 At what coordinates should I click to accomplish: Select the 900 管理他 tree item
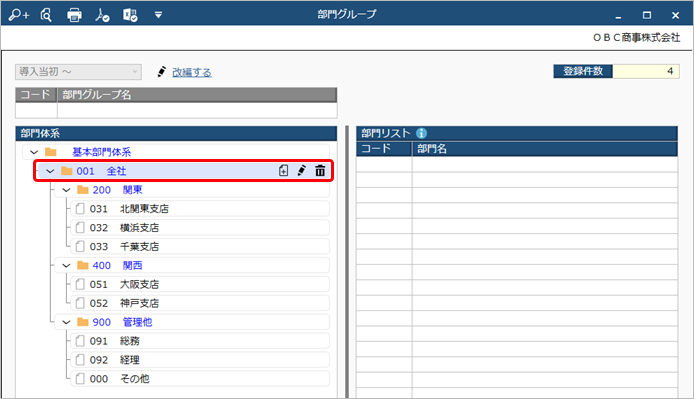[x=192, y=322]
